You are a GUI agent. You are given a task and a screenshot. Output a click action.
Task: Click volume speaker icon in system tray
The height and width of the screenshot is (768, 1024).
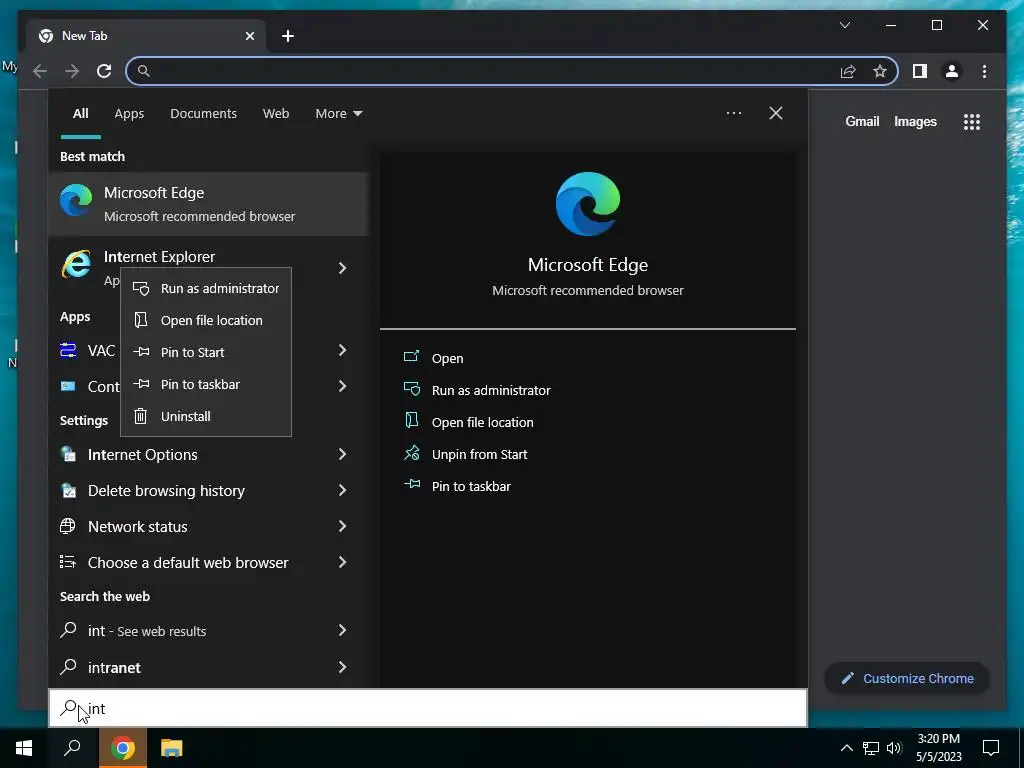click(x=894, y=748)
